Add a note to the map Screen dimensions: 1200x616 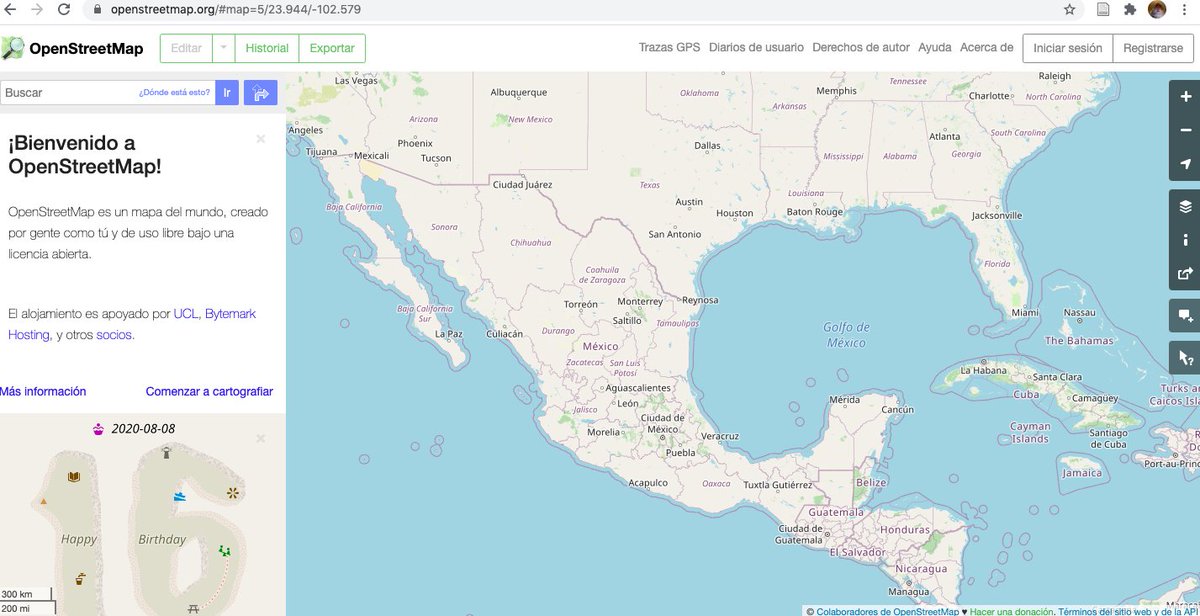tap(1184, 315)
